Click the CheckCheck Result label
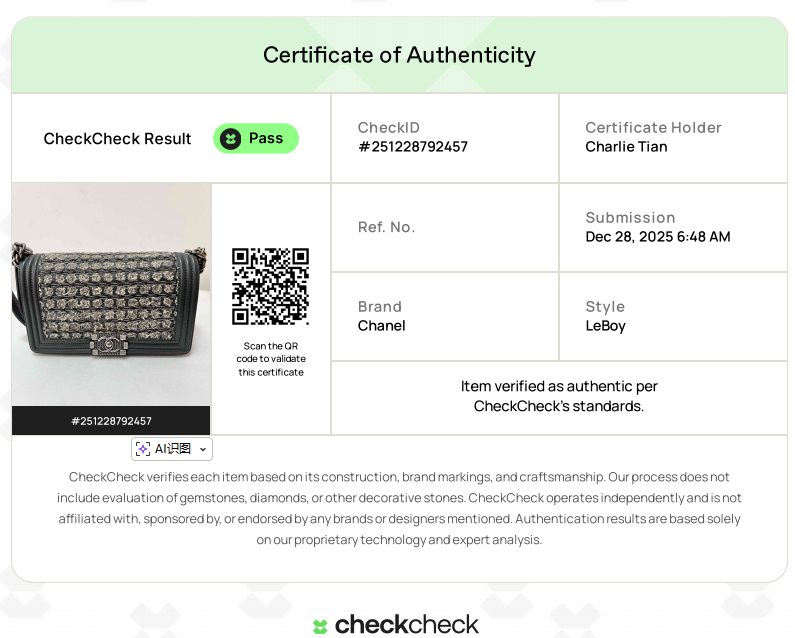This screenshot has width=795, height=638. [117, 139]
